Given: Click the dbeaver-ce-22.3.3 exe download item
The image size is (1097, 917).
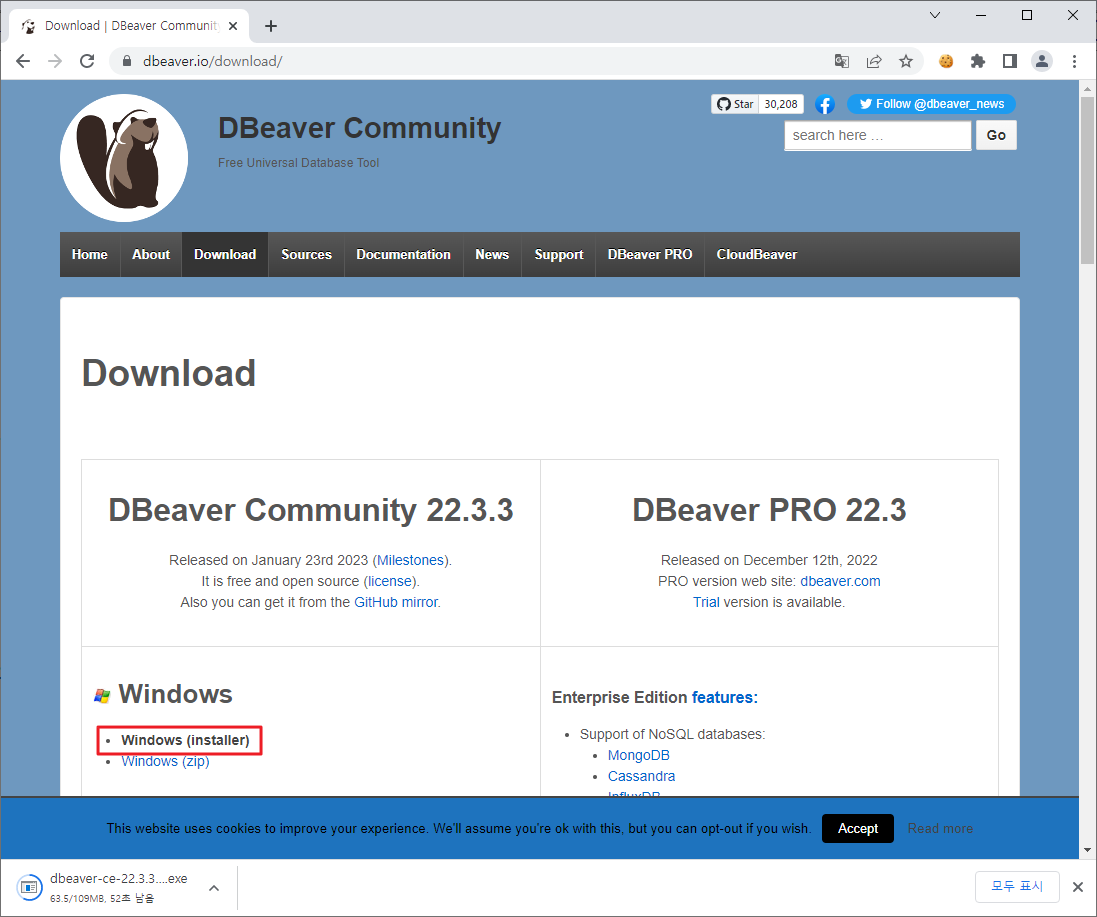Looking at the screenshot, I should point(104,888).
